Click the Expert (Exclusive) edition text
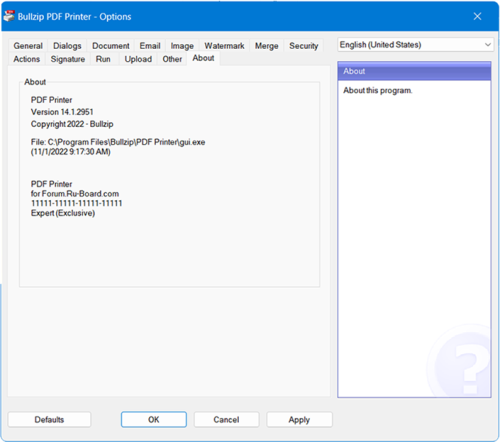Screen dimensions: 500x442 pos(63,213)
